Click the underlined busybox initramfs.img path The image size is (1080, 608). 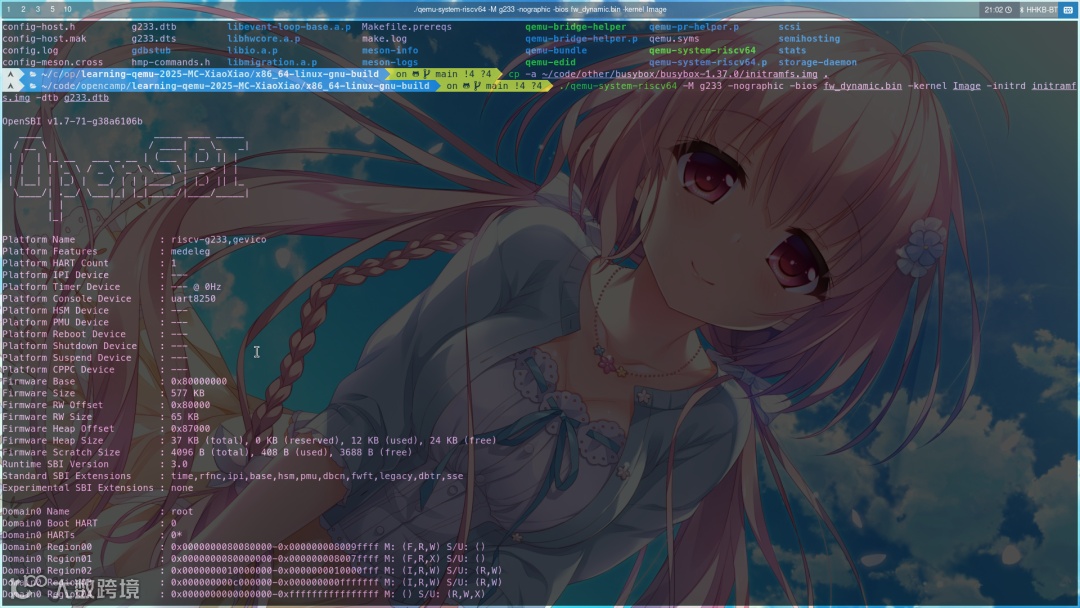[x=680, y=74]
